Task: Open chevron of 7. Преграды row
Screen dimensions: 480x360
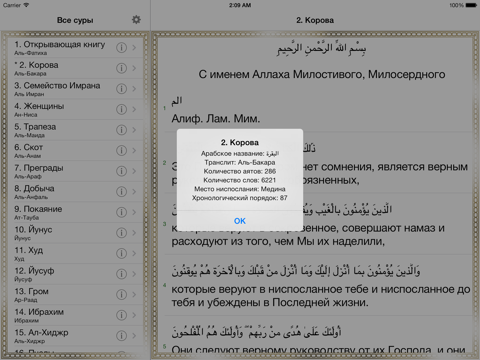Action: click(x=134, y=171)
